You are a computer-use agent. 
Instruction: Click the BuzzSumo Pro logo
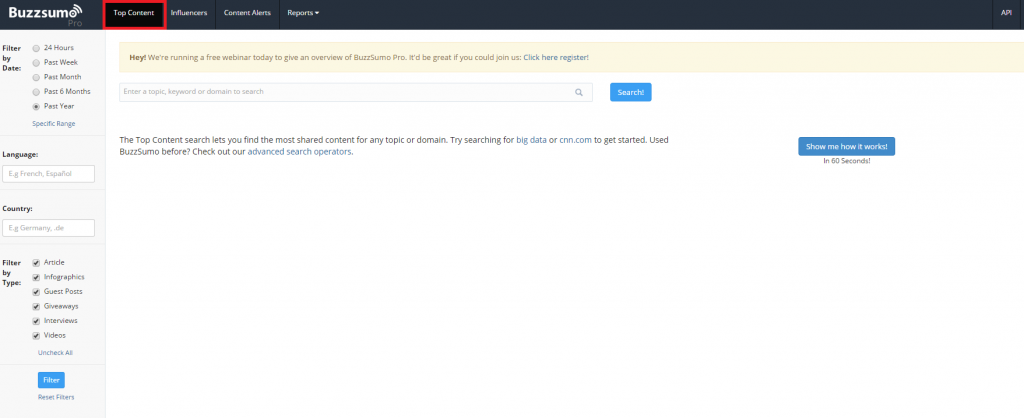47,13
